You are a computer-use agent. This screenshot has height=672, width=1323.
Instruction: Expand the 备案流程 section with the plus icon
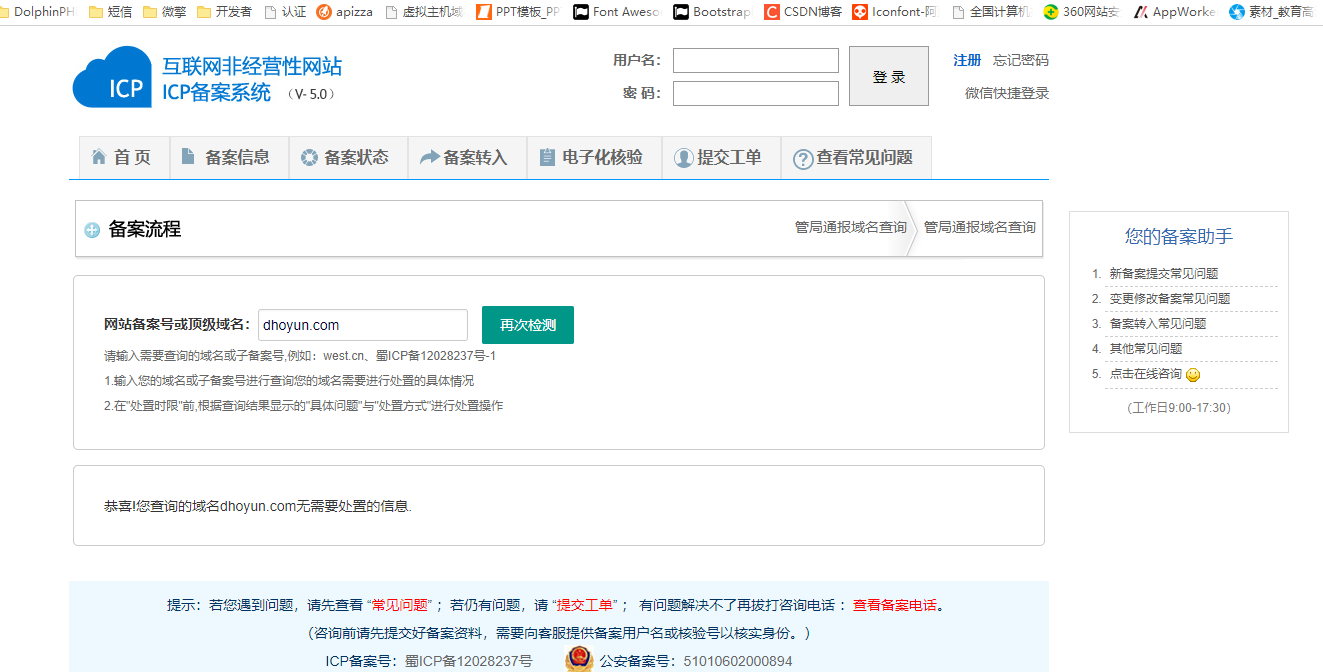click(x=91, y=229)
